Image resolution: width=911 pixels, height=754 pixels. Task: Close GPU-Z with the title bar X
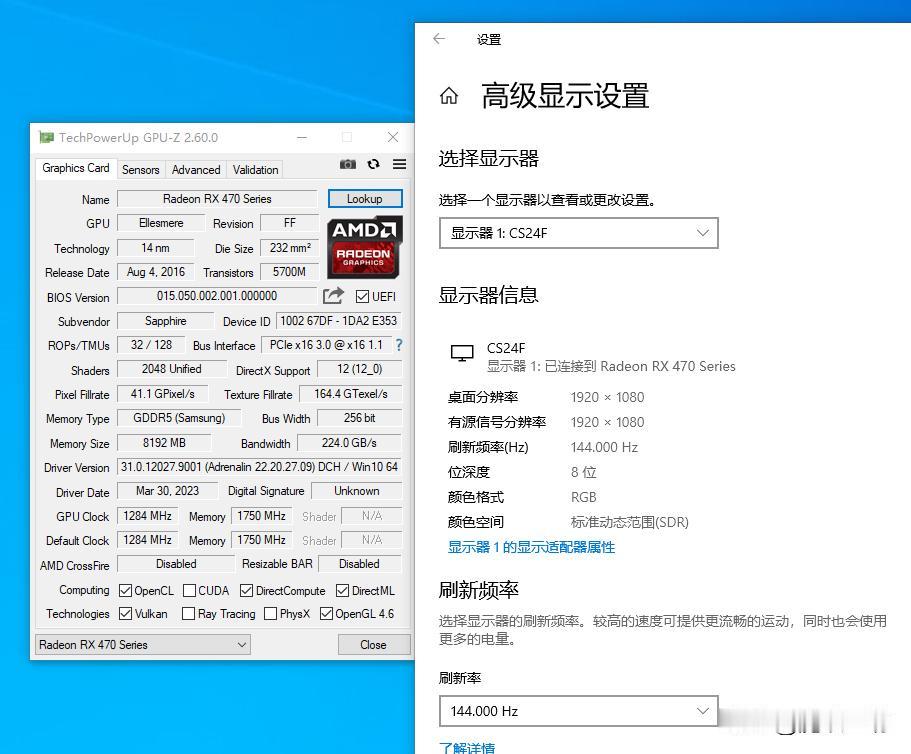(x=393, y=137)
